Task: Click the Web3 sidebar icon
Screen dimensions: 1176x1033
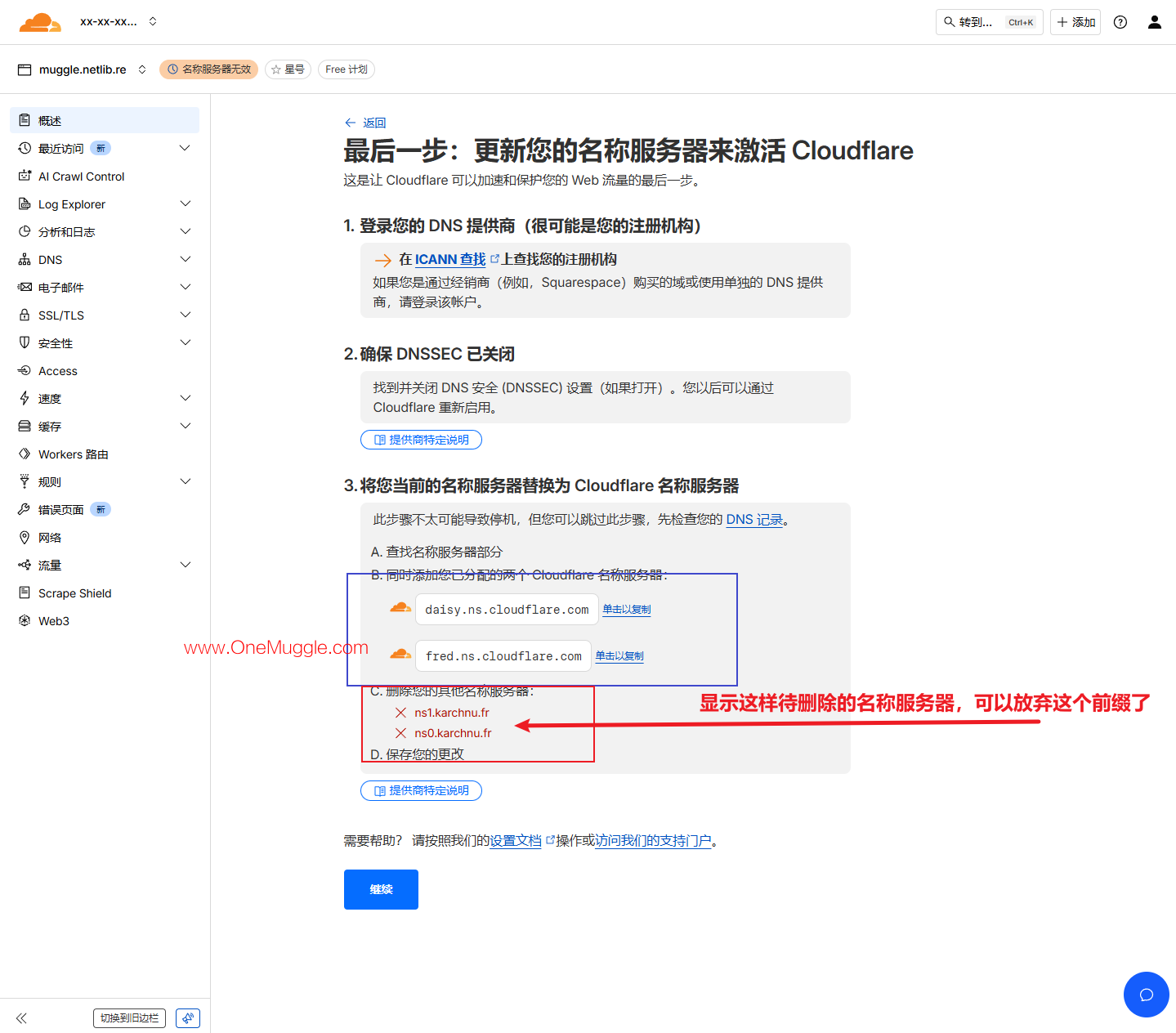Action: (x=25, y=620)
